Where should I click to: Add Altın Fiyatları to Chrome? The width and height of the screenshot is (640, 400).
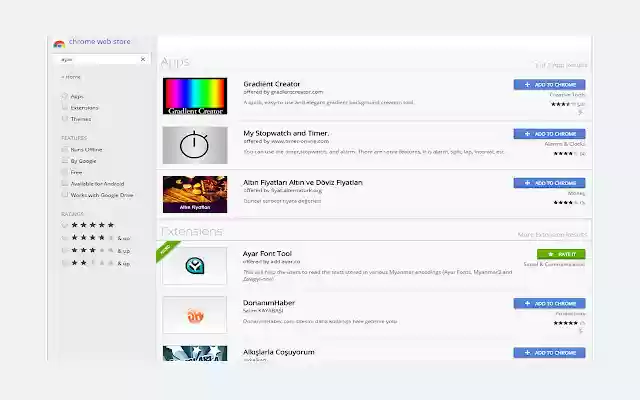[549, 183]
